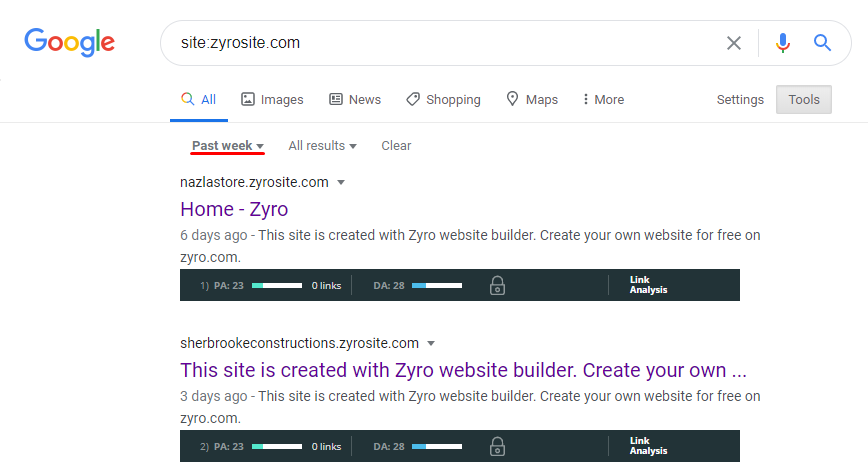Click the lock icon in result 2 bar

(x=497, y=447)
